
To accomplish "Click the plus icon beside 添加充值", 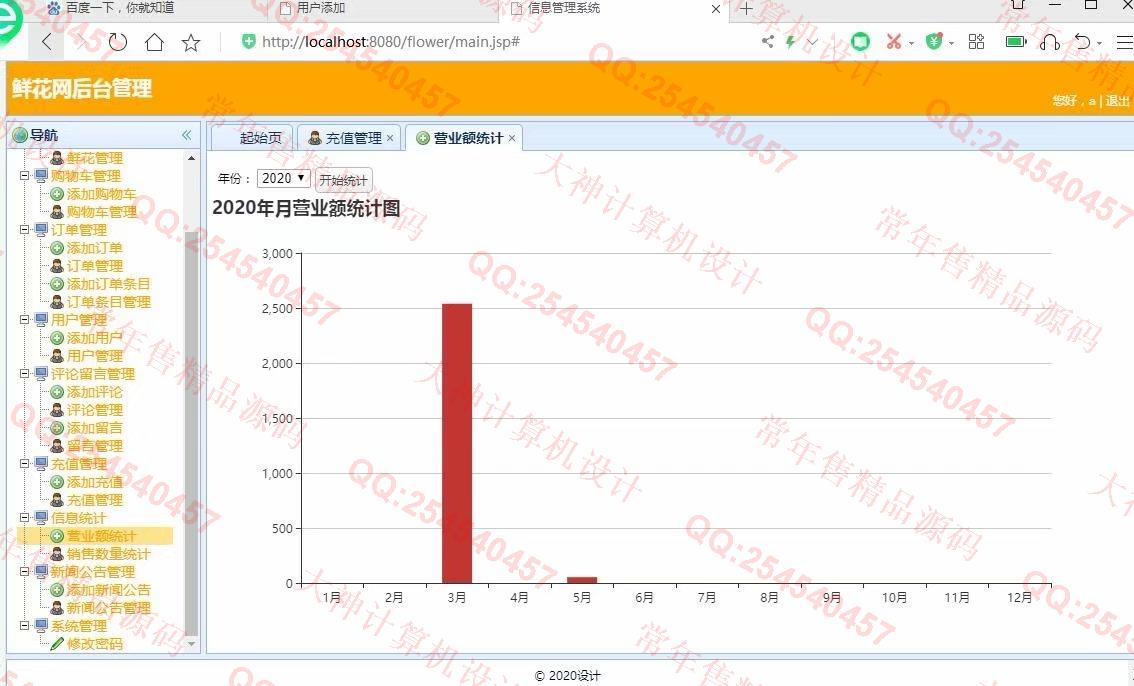I will 57,482.
